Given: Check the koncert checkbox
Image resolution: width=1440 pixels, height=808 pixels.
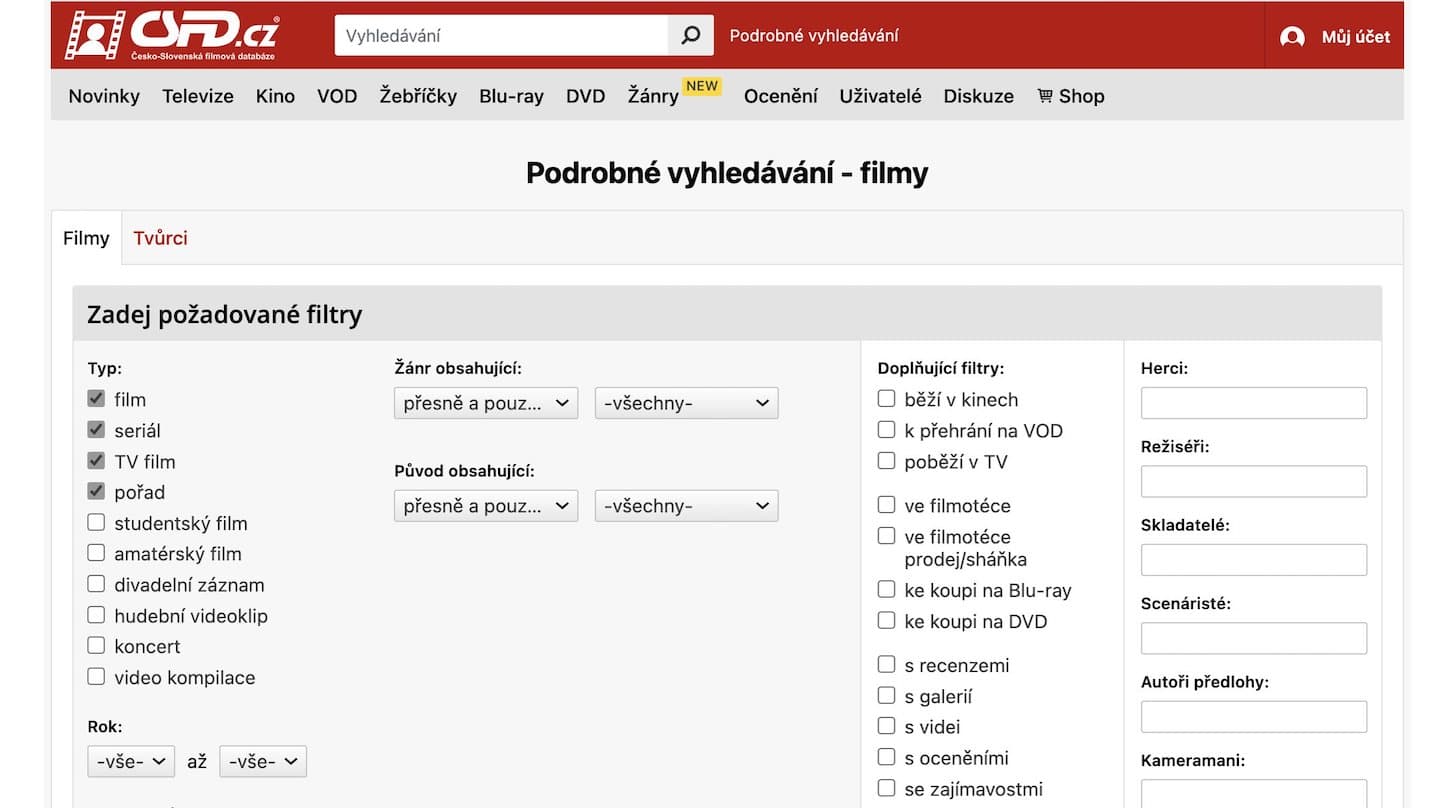Looking at the screenshot, I should pos(96,646).
